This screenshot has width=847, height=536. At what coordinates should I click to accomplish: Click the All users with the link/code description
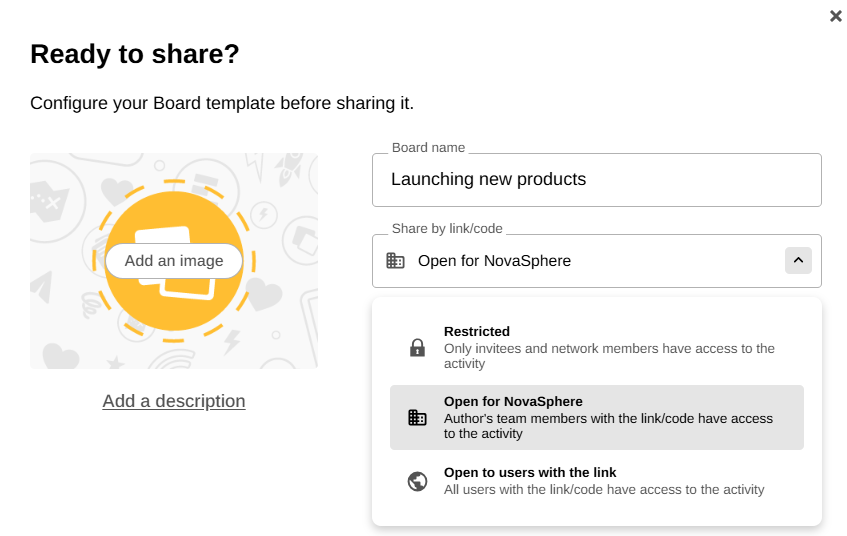click(604, 489)
